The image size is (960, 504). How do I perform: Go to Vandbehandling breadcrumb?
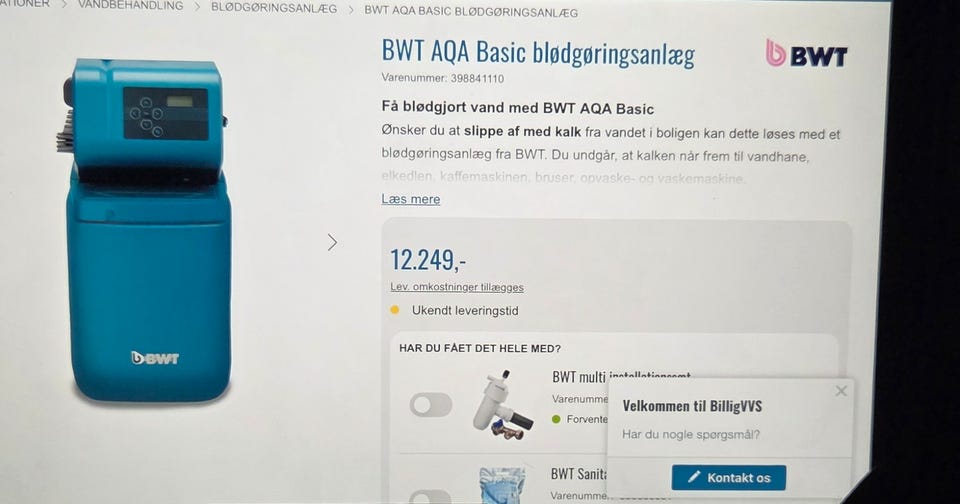(130, 6)
